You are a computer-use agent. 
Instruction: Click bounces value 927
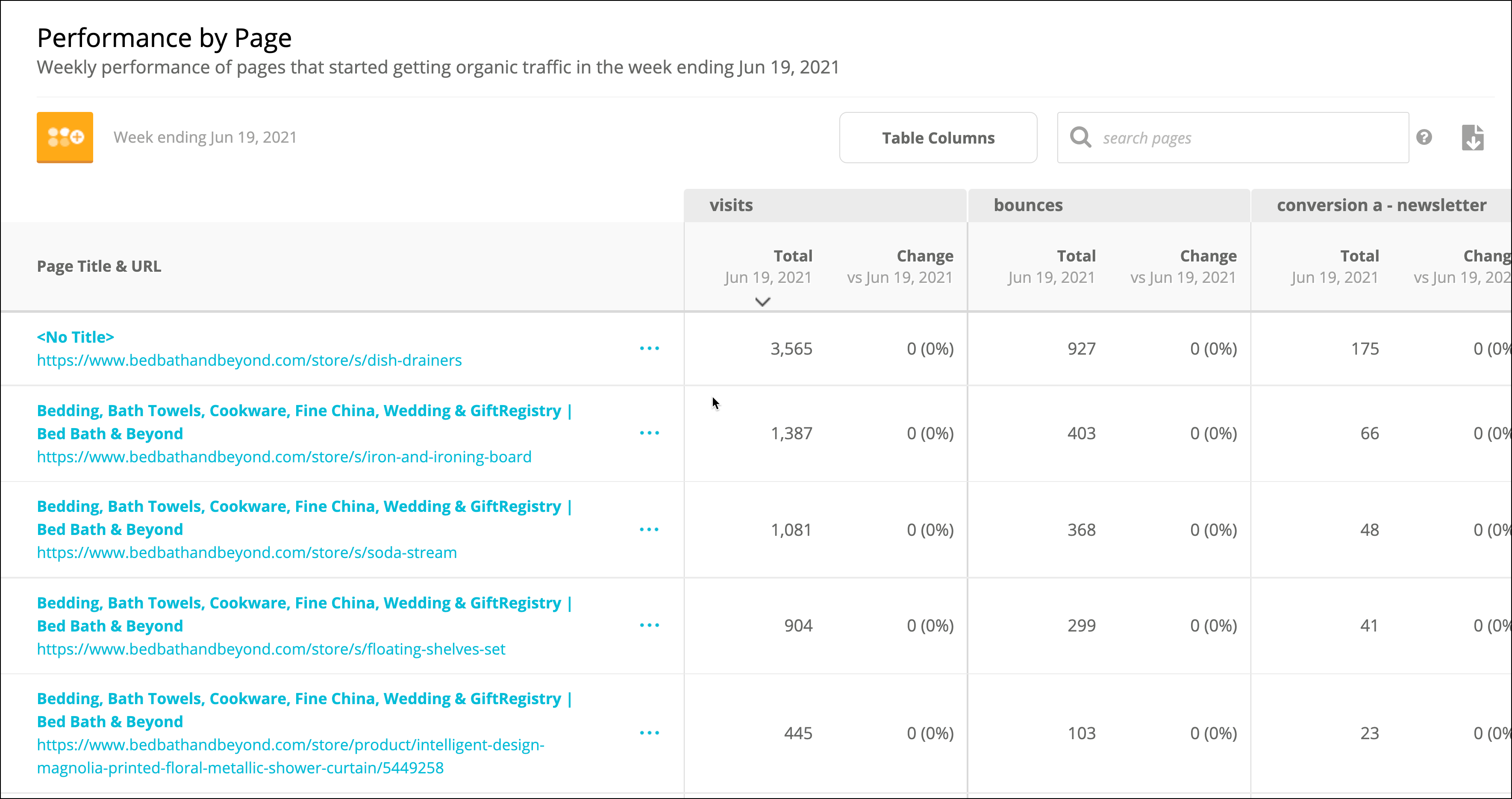coord(1081,349)
